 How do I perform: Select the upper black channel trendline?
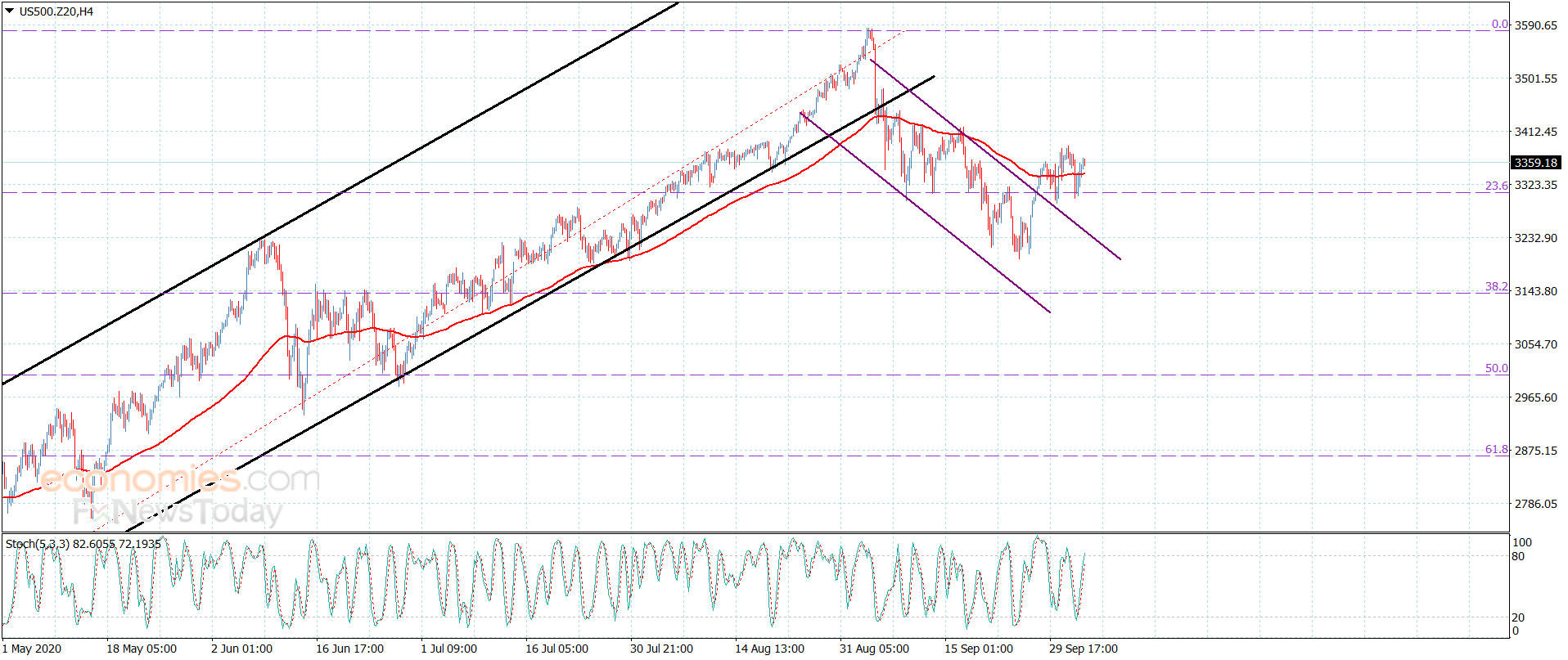coord(340,194)
